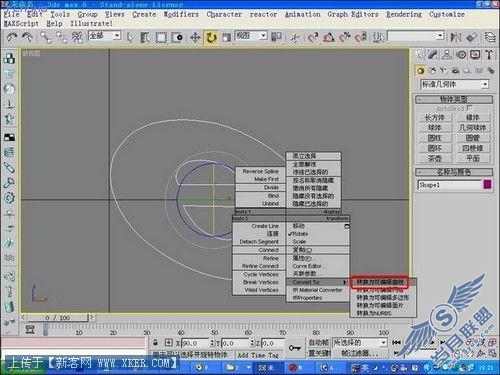Choose the Select Object arrow tool
Screen dimensions: 500x375
click(130, 37)
